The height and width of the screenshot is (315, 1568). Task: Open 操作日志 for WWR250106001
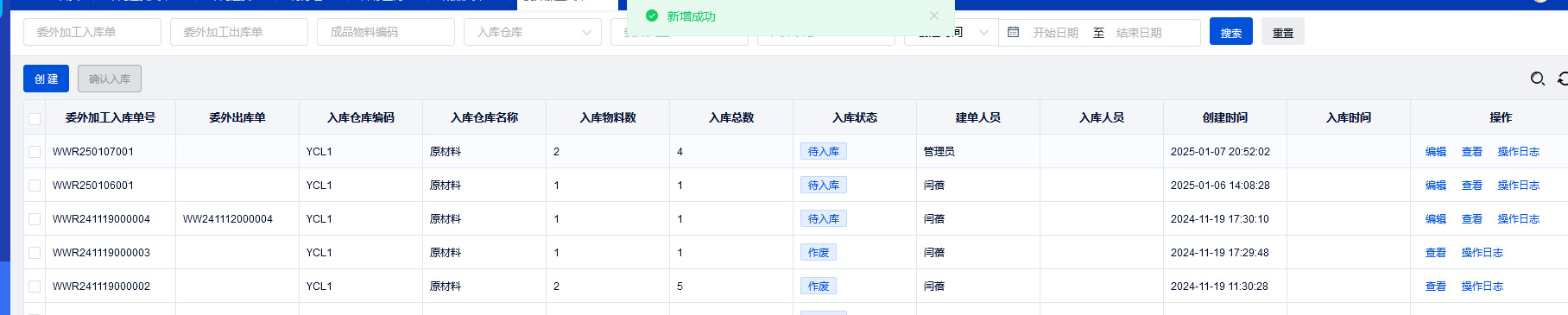pos(1519,186)
